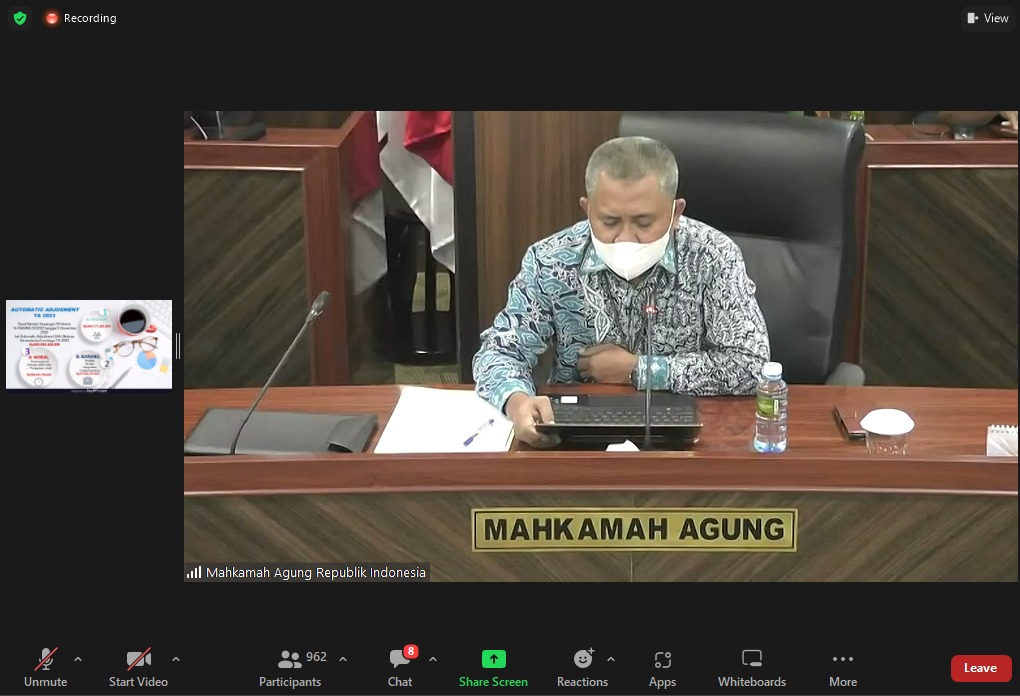This screenshot has width=1020, height=696.
Task: Click the green Share Screen icon
Action: point(493,659)
